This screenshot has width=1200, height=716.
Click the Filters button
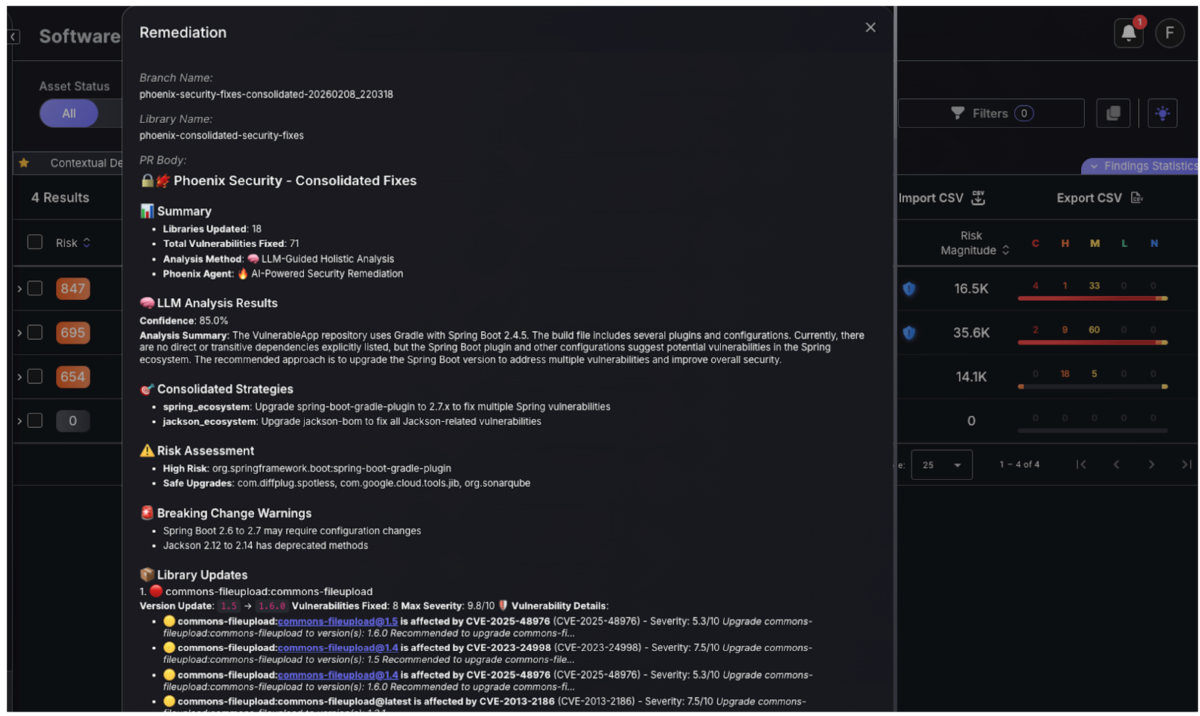(x=990, y=113)
